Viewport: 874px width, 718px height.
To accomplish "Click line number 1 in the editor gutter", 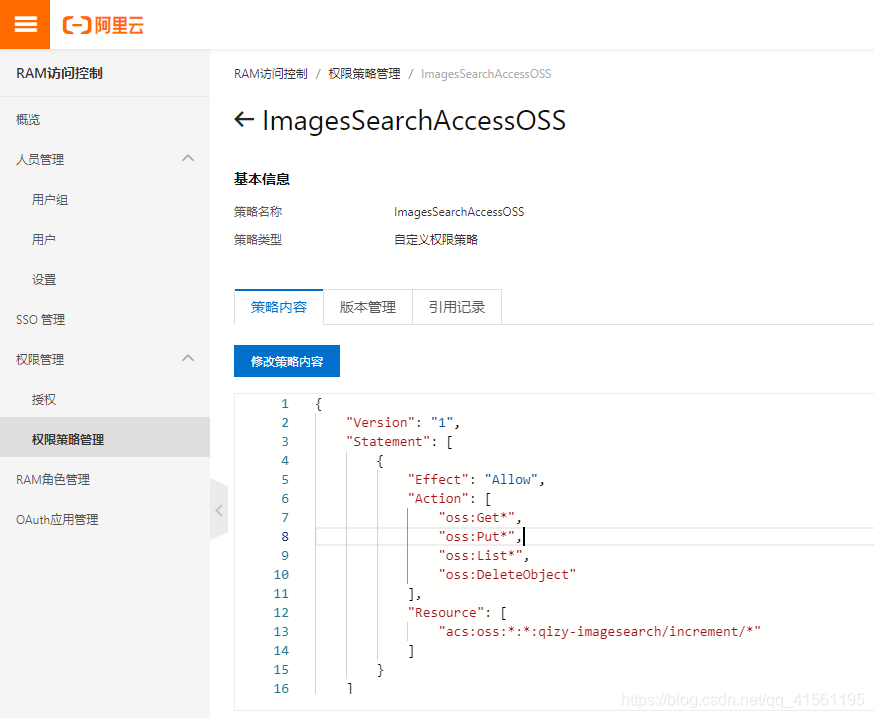I will 285,404.
